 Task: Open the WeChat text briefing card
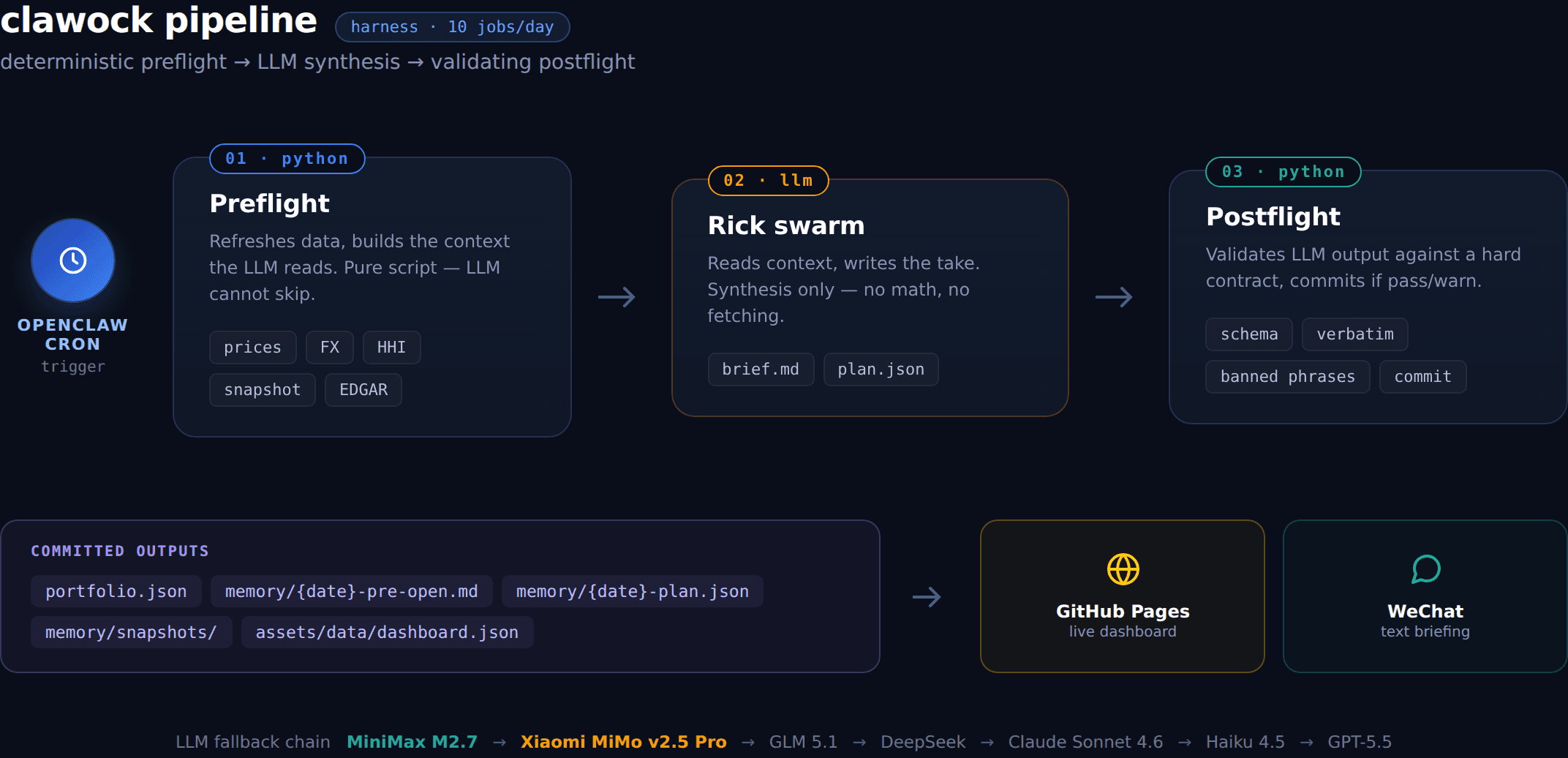click(1425, 596)
